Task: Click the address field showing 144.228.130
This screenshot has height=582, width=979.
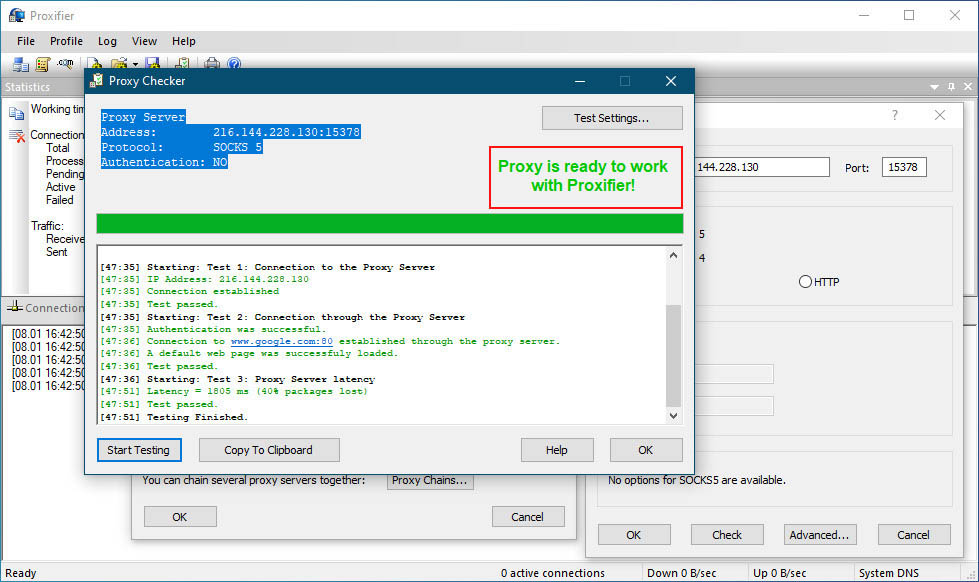Action: 762,167
